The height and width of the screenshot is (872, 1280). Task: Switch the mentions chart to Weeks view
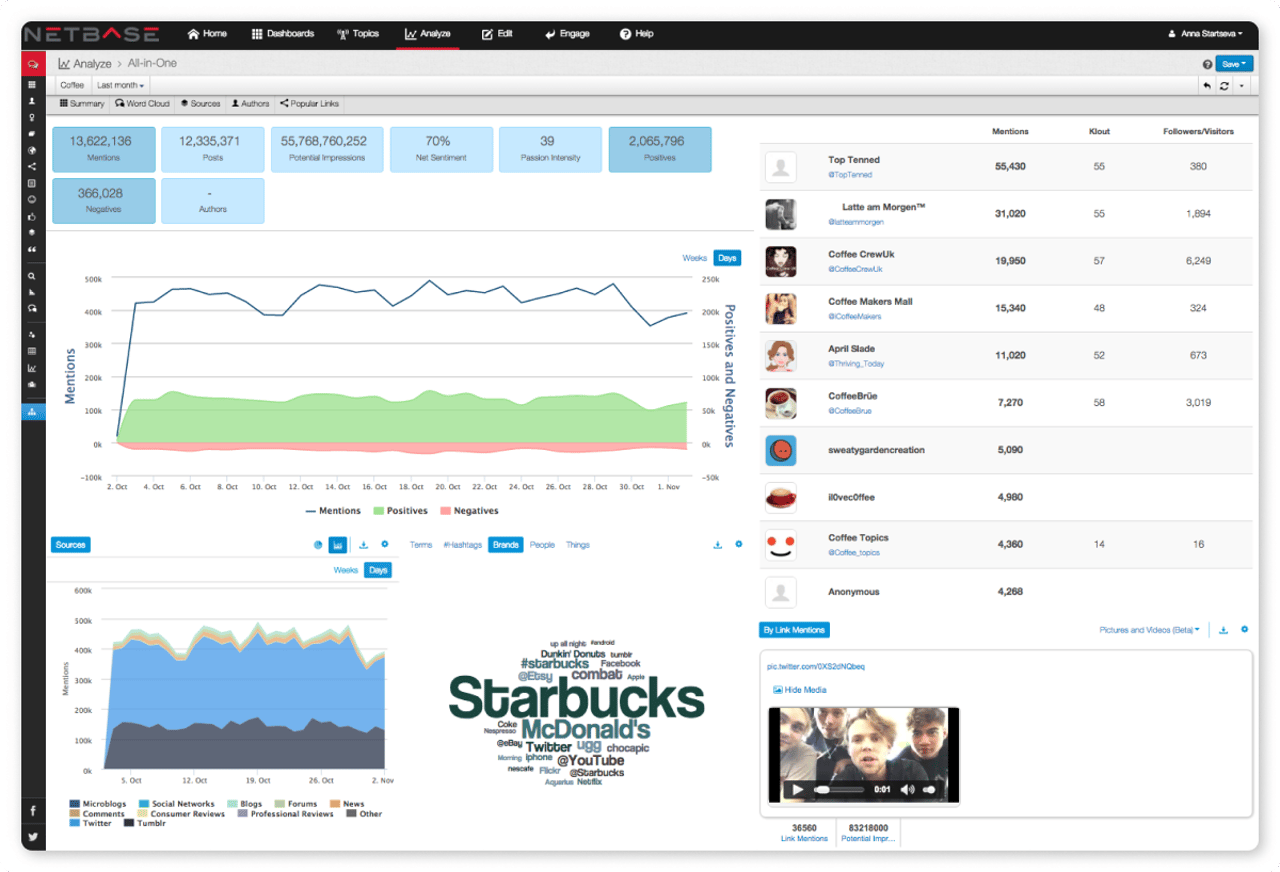coord(694,257)
